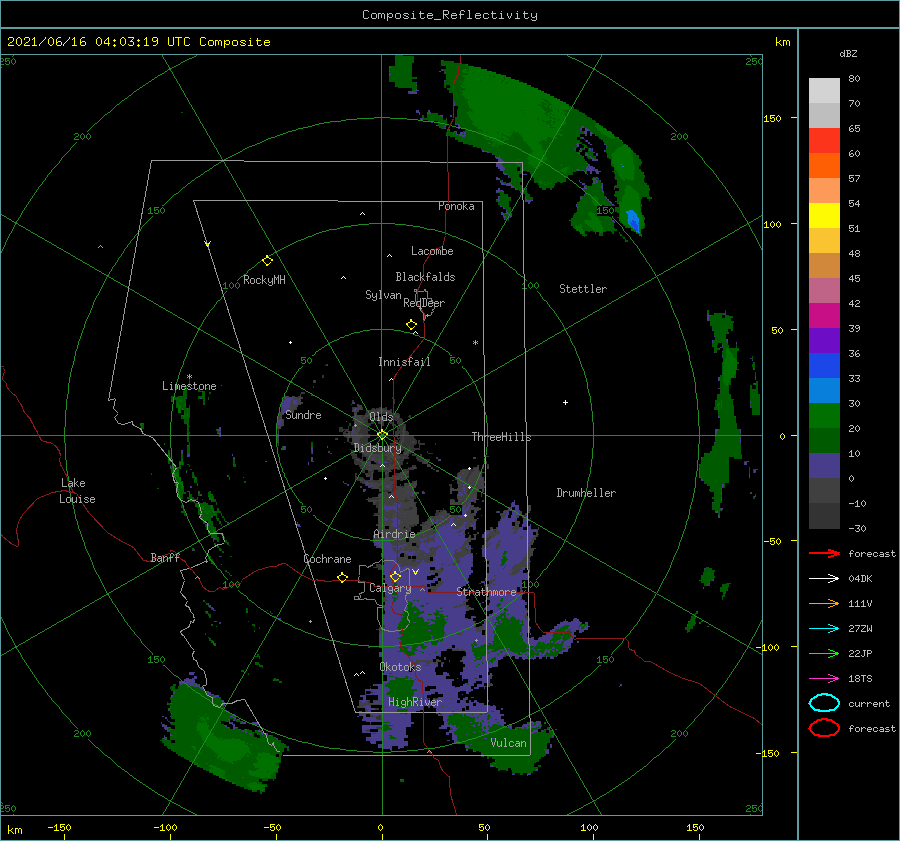Click the Ponoka city label
This screenshot has width=900, height=841.
click(x=456, y=206)
